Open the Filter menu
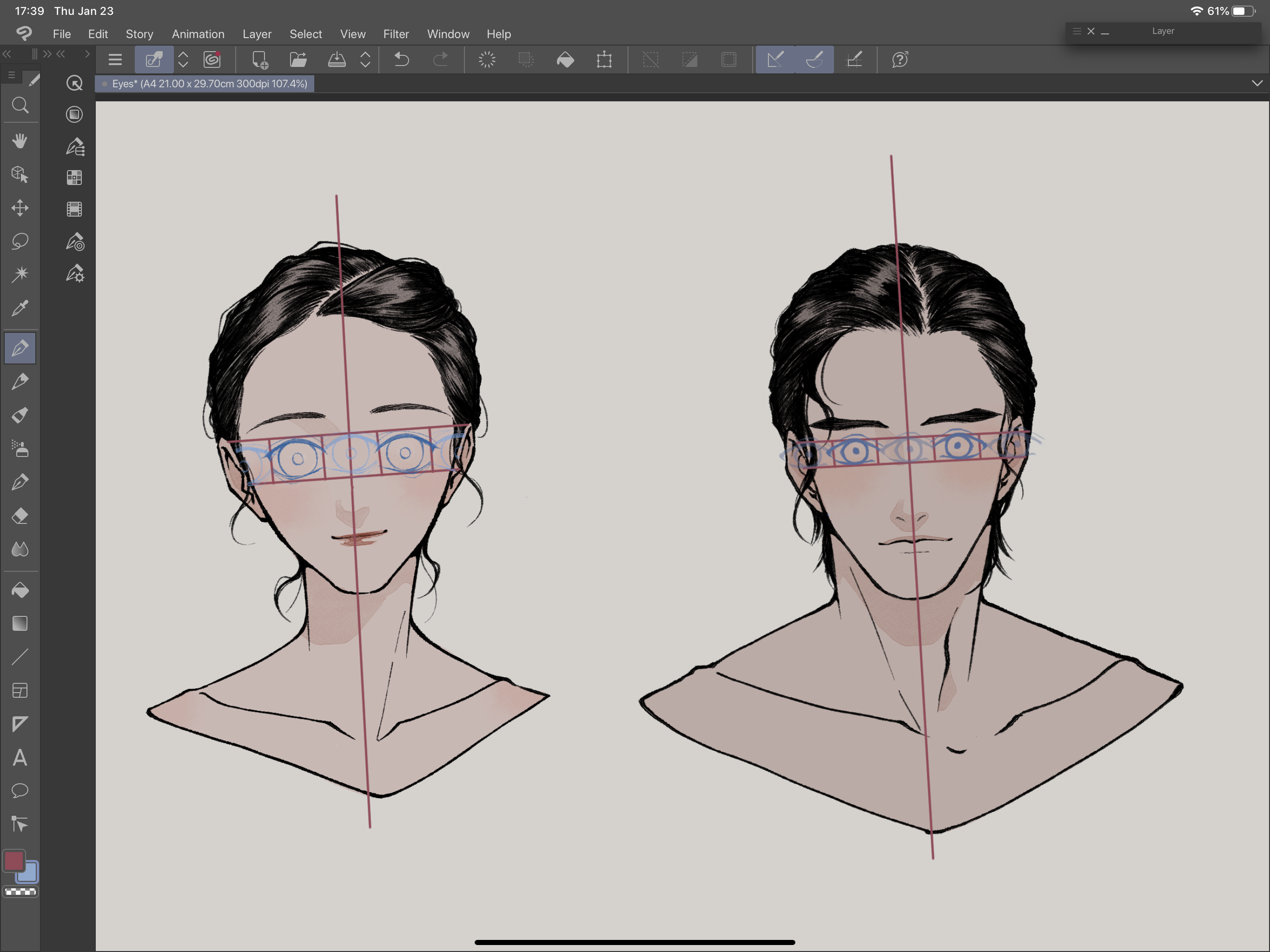This screenshot has width=1270, height=952. tap(396, 34)
